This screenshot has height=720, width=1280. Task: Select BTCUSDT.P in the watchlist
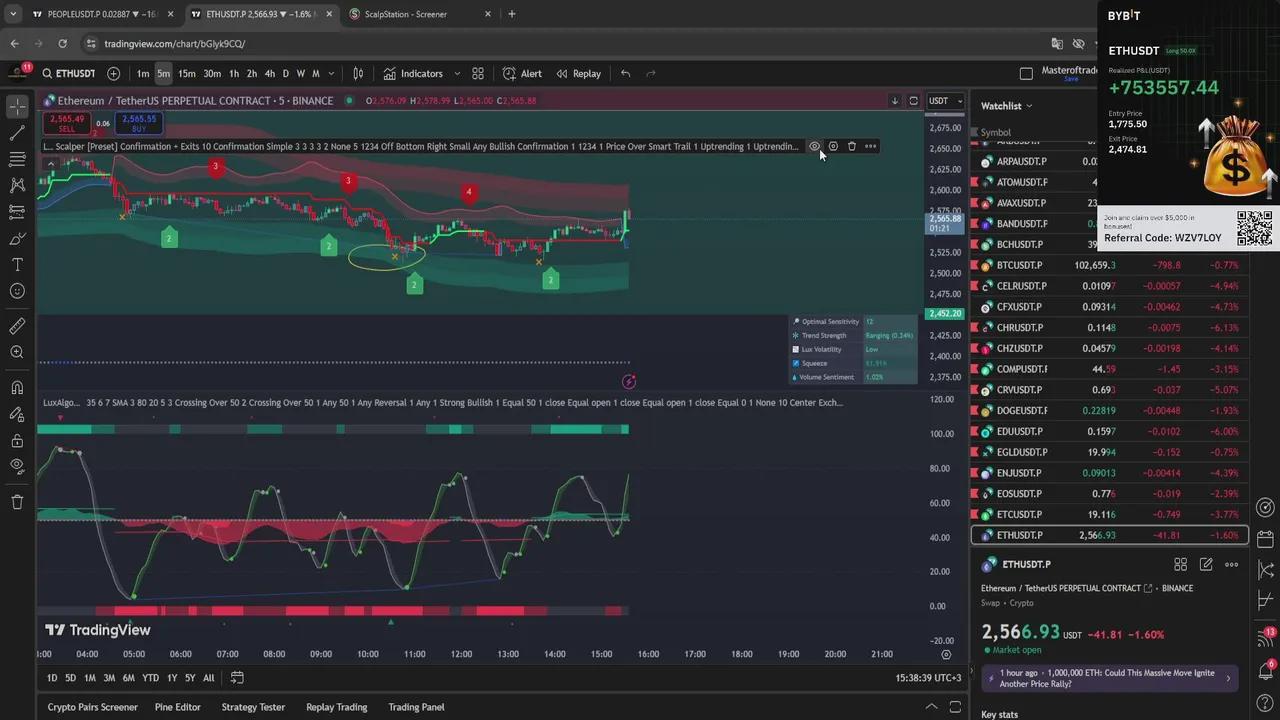pos(1110,265)
